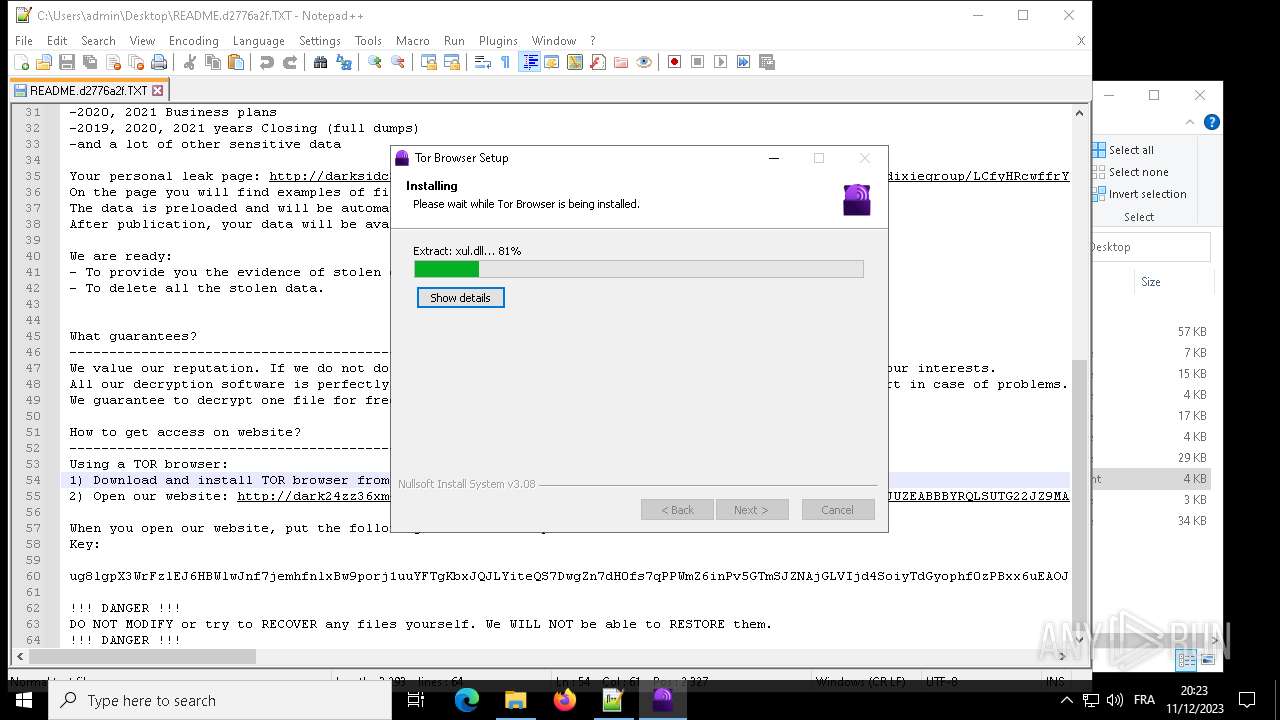Open the Plugins menu
Viewport: 1280px width, 720px height.
point(498,41)
